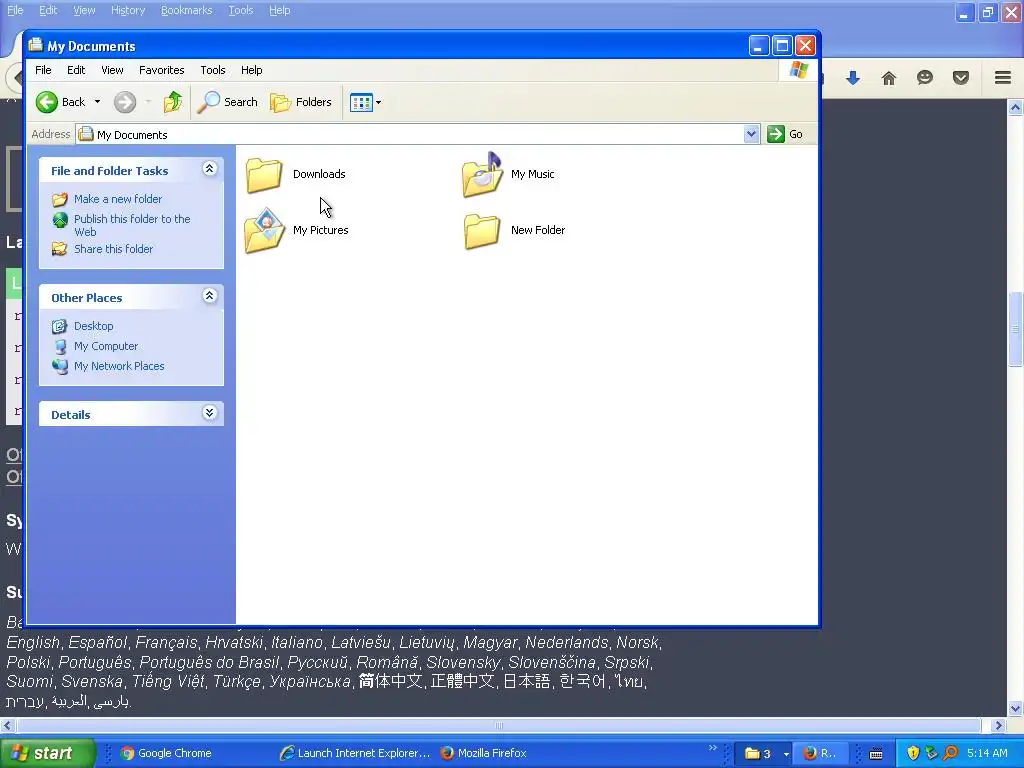The image size is (1024, 768).
Task: Click the Up folder level icon
Action: coord(172,102)
